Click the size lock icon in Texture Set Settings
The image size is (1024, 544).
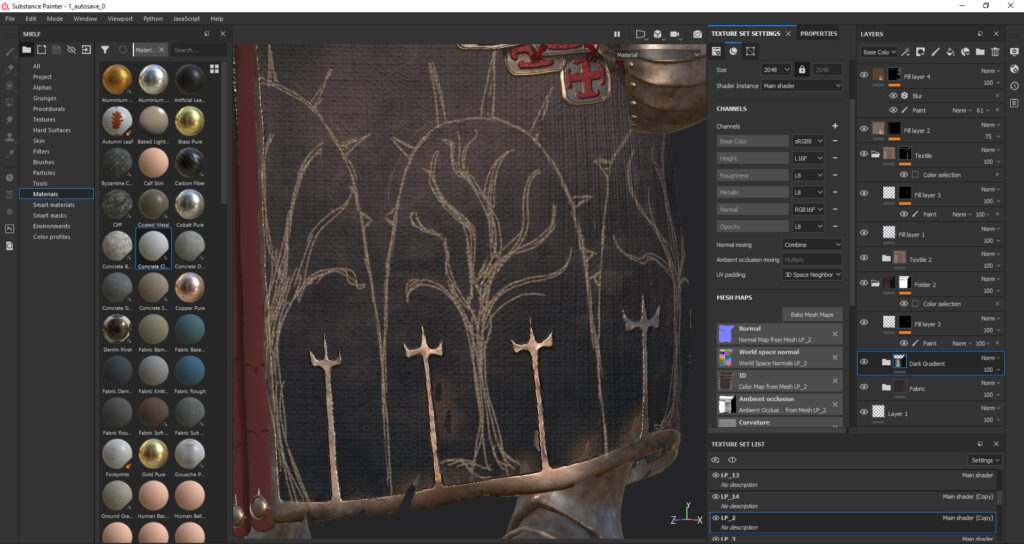point(801,70)
